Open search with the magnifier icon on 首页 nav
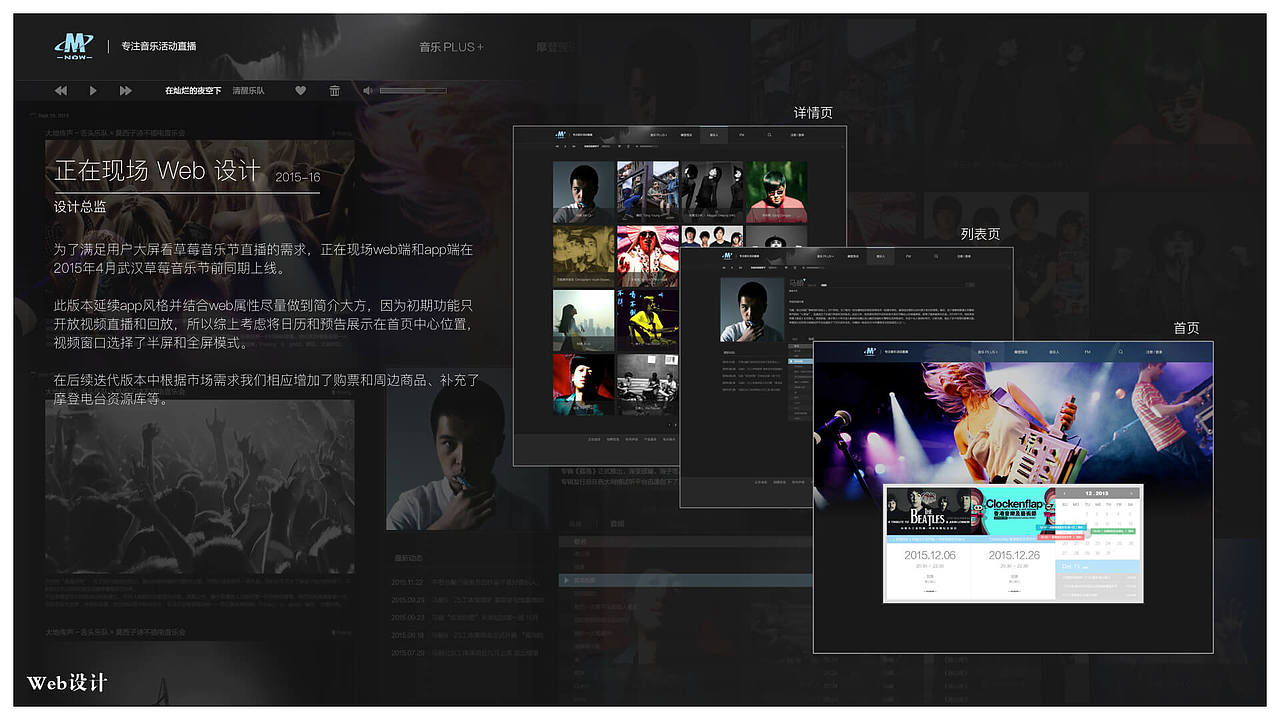 tap(1122, 353)
